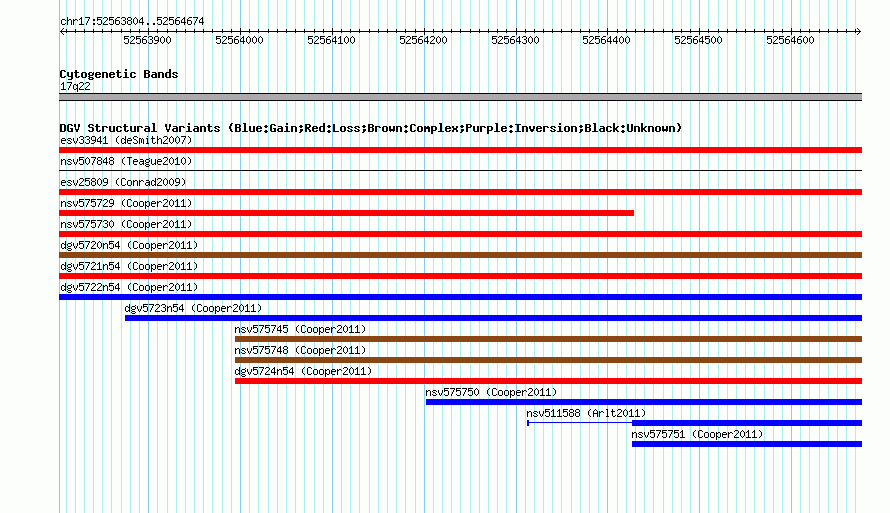Click ruler position 52564200
The width and height of the screenshot is (890, 513).
tap(423, 40)
